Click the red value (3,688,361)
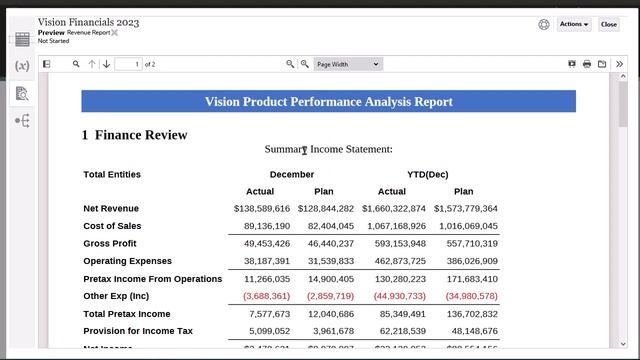This screenshot has height=360, width=640. click(267, 296)
